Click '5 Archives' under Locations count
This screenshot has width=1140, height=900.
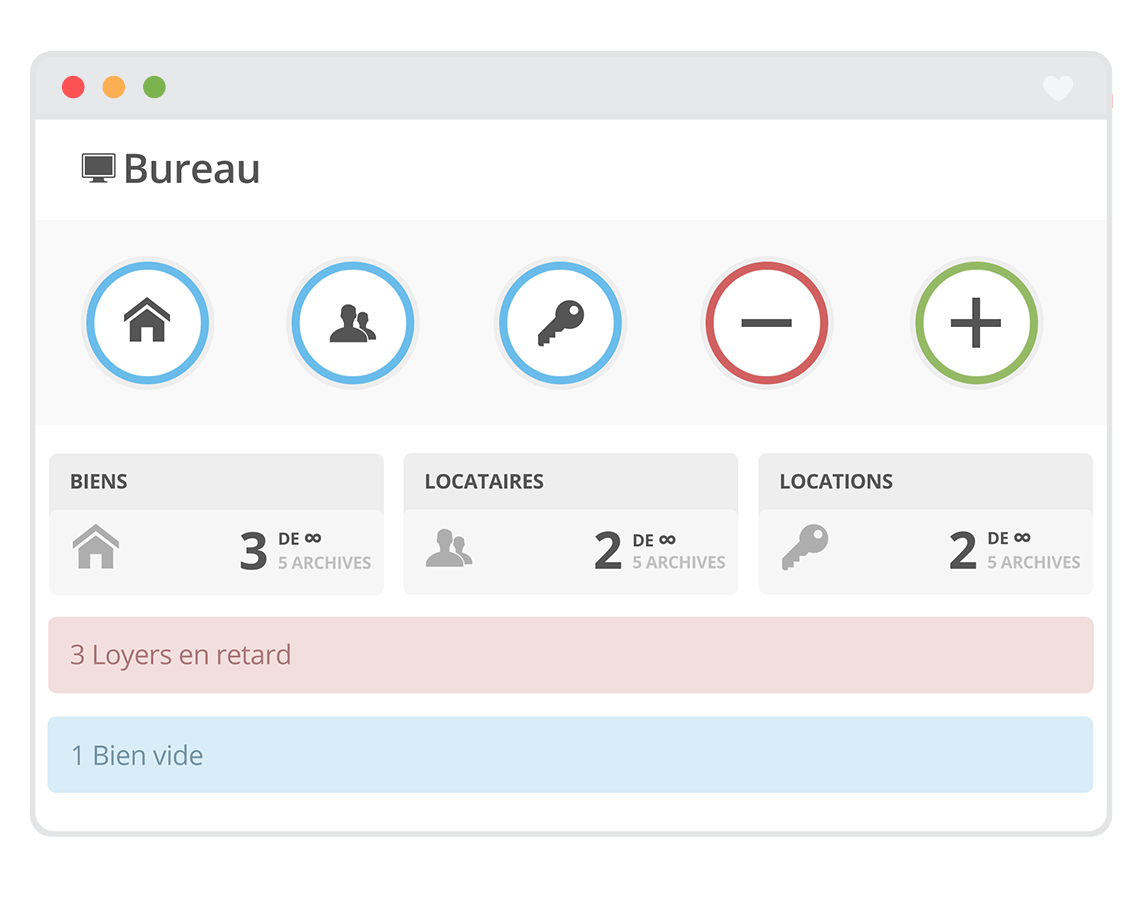[x=1033, y=563]
